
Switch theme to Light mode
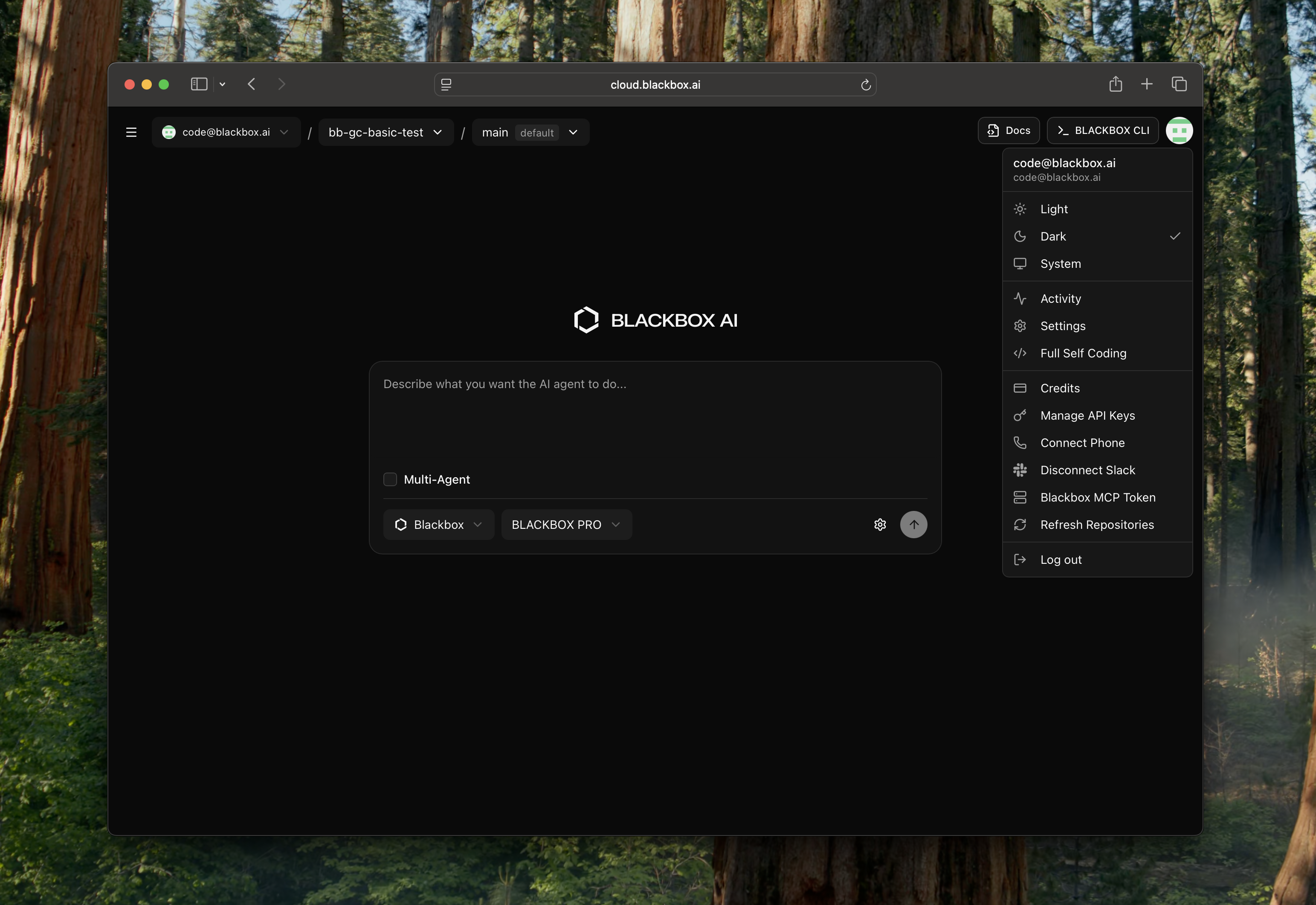[x=1053, y=209]
